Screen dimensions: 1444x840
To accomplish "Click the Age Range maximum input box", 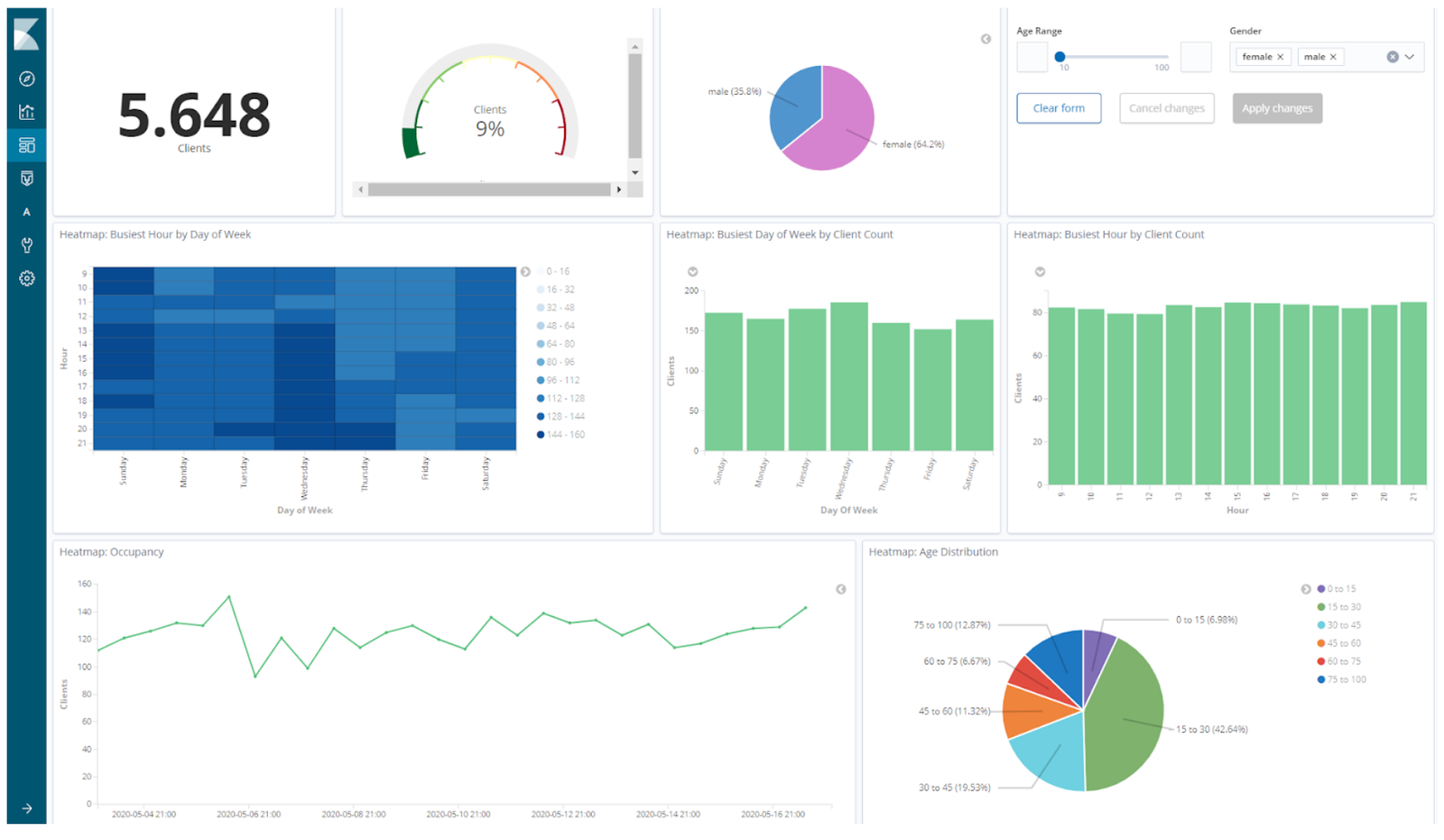I will [x=1196, y=57].
